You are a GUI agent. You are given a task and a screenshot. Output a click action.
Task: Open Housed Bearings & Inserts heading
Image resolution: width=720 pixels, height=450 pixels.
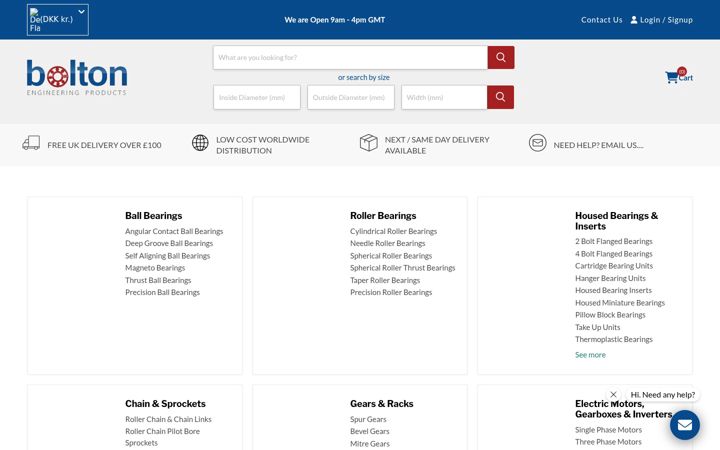[616, 221]
